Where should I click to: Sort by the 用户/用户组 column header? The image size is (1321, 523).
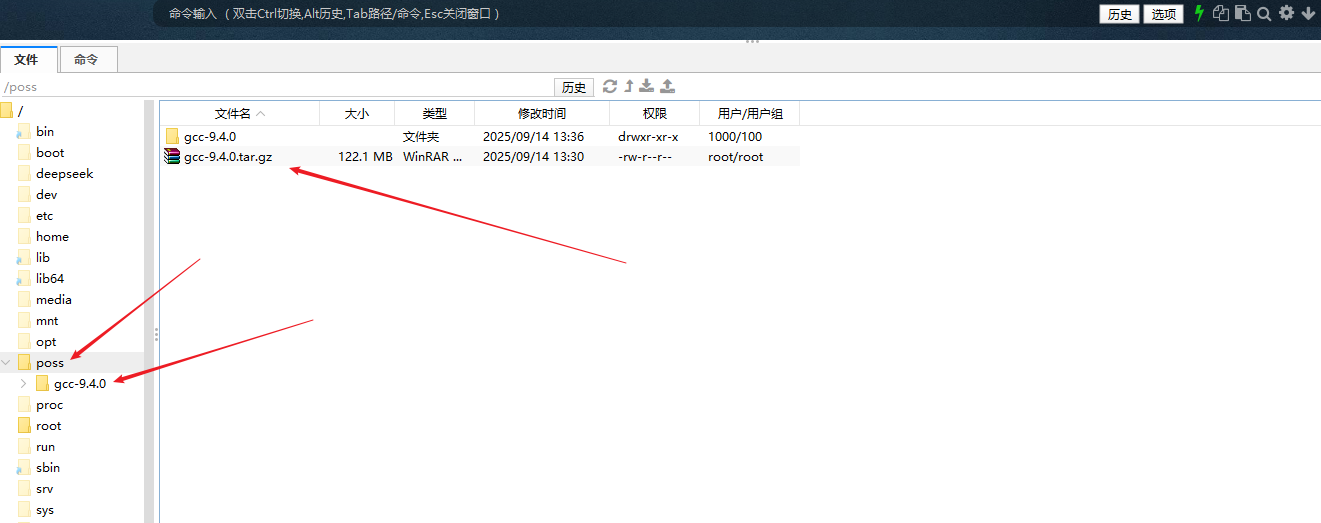(750, 114)
